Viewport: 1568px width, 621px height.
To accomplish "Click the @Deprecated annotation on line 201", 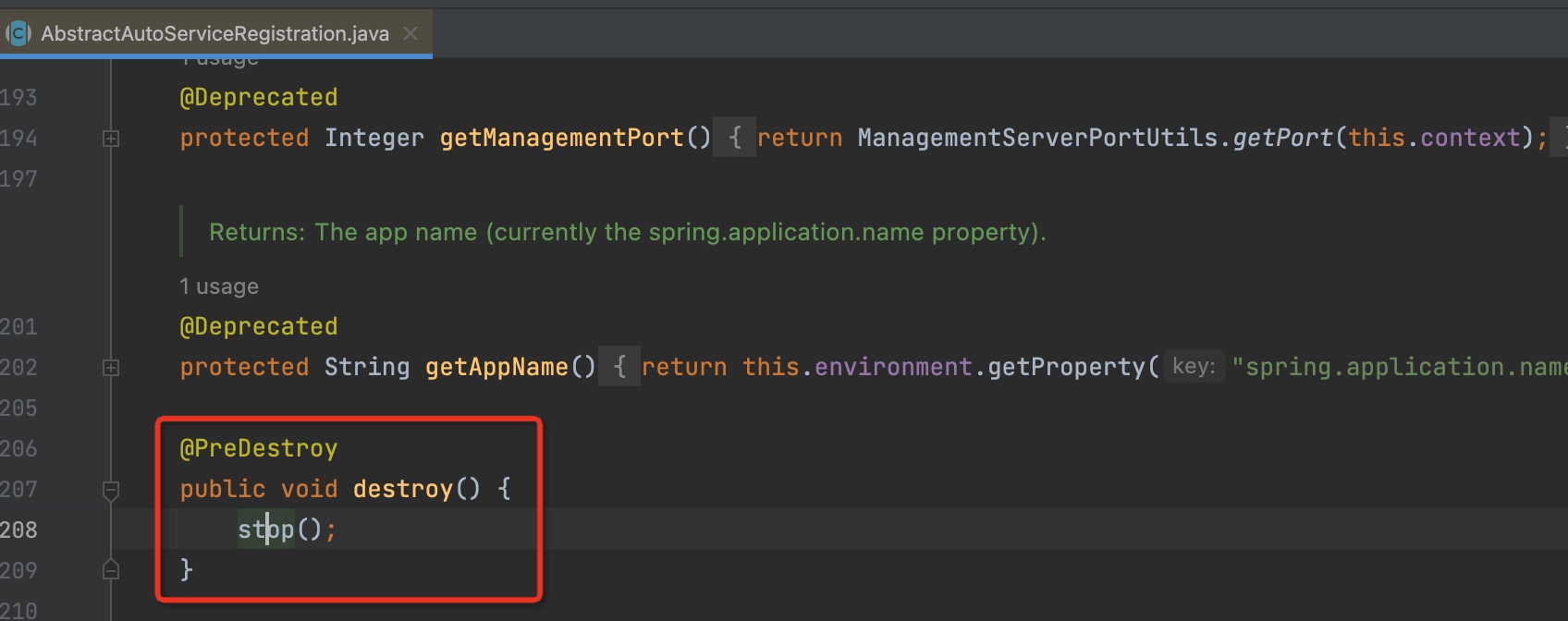I will 259,327.
